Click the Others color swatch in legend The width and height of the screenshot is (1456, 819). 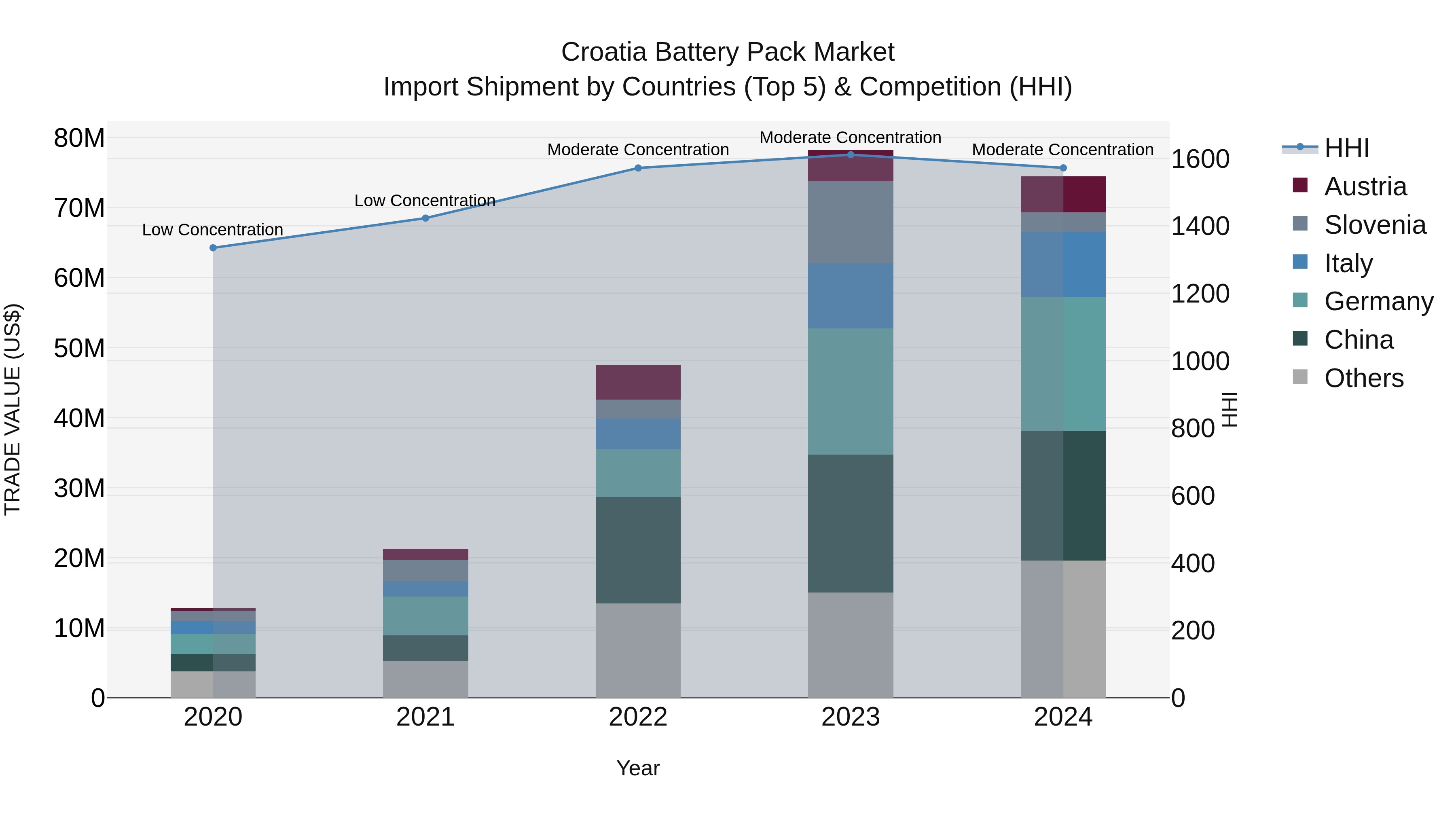pos(1300,377)
